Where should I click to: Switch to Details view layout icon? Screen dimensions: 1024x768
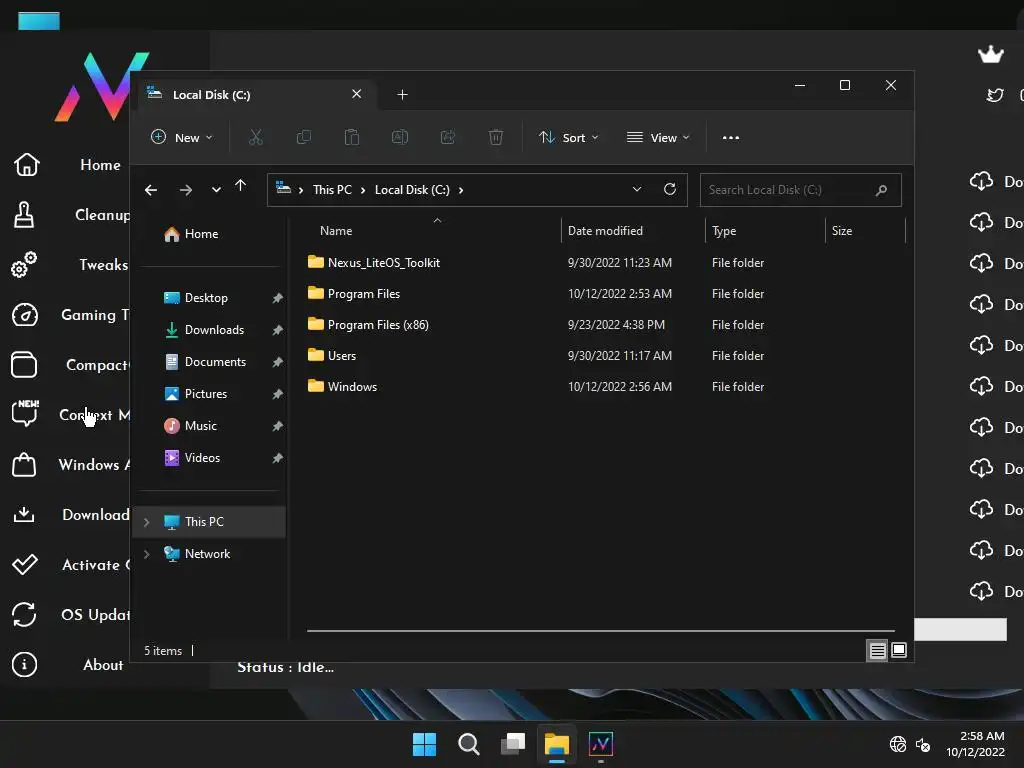pos(877,650)
